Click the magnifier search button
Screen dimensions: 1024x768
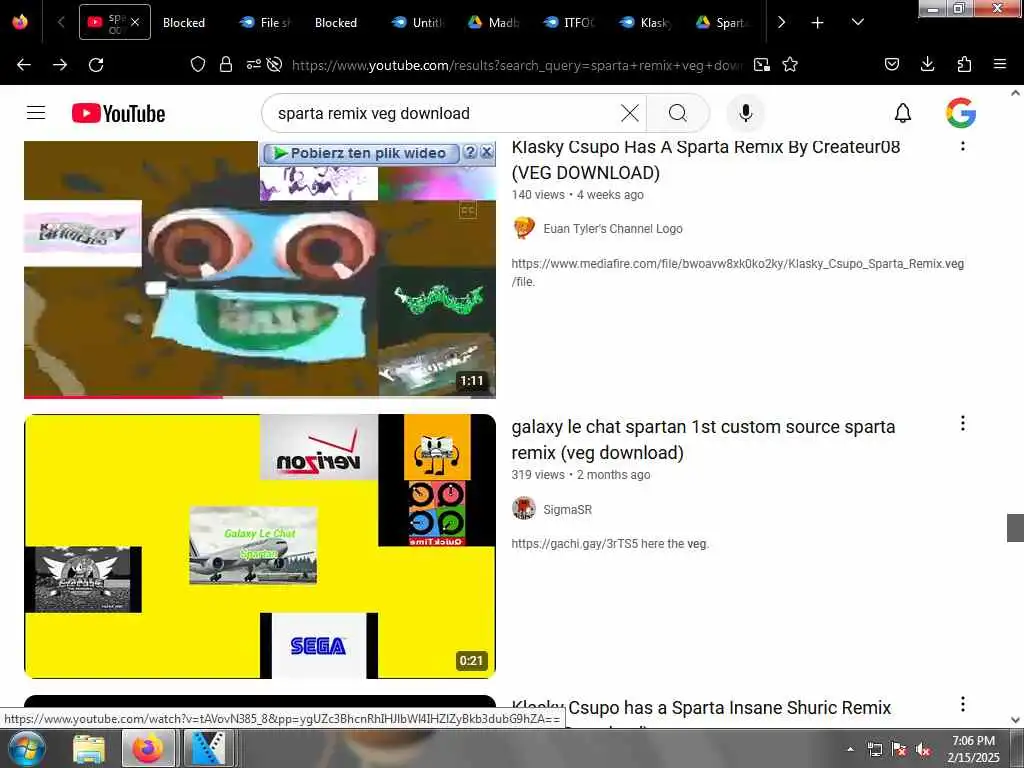point(678,113)
